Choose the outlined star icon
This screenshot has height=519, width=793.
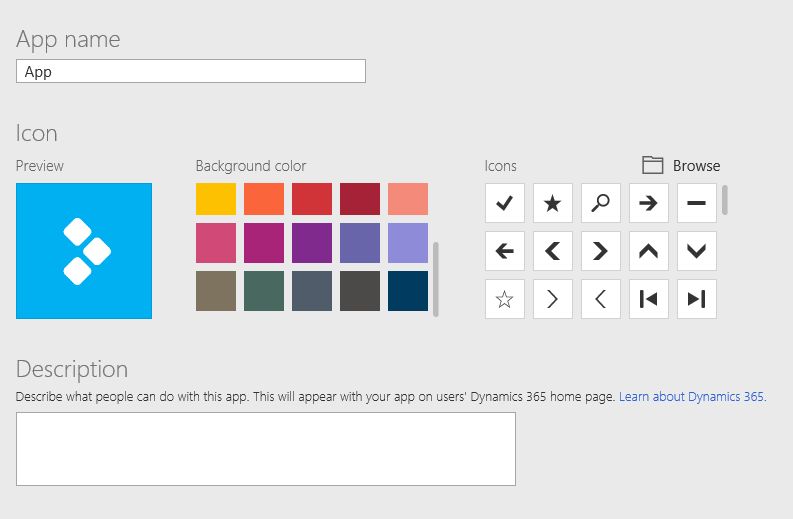tap(505, 299)
